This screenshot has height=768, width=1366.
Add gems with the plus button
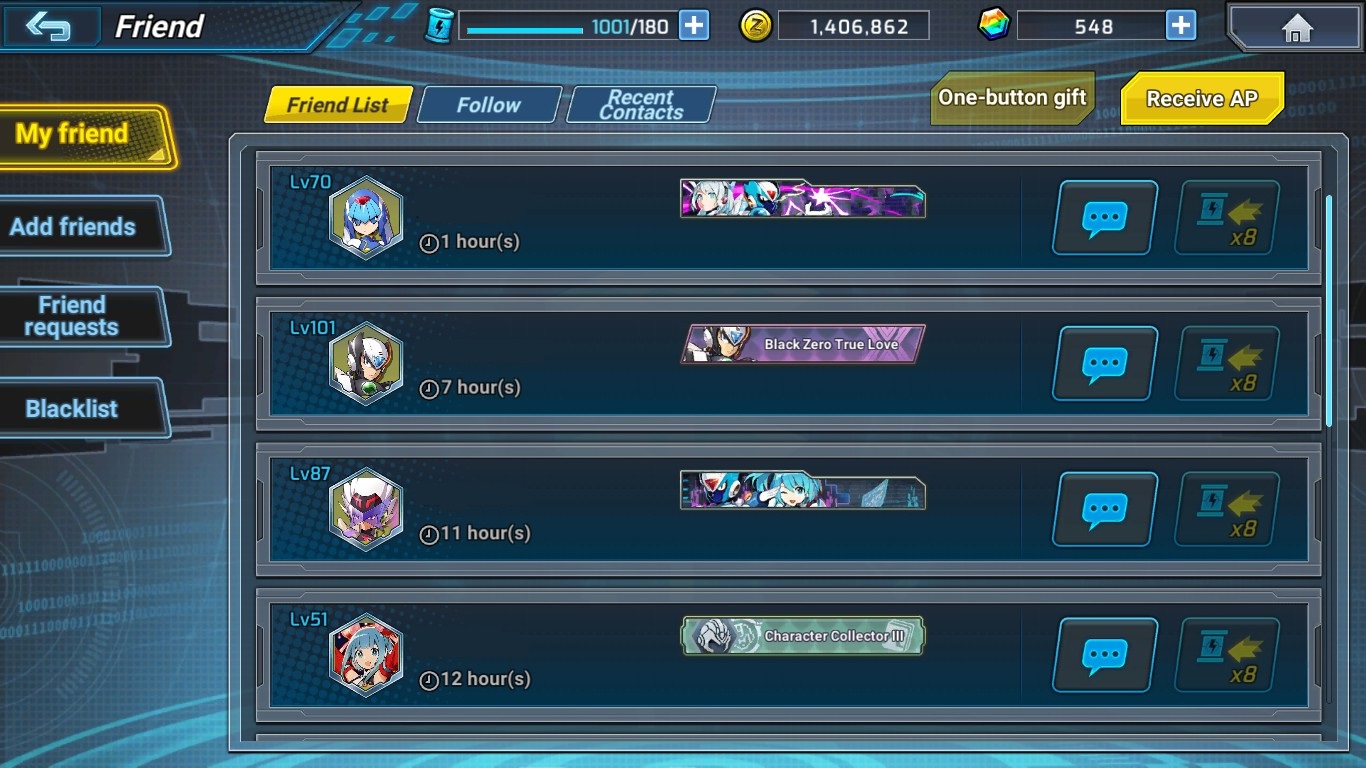pyautogui.click(x=1181, y=26)
